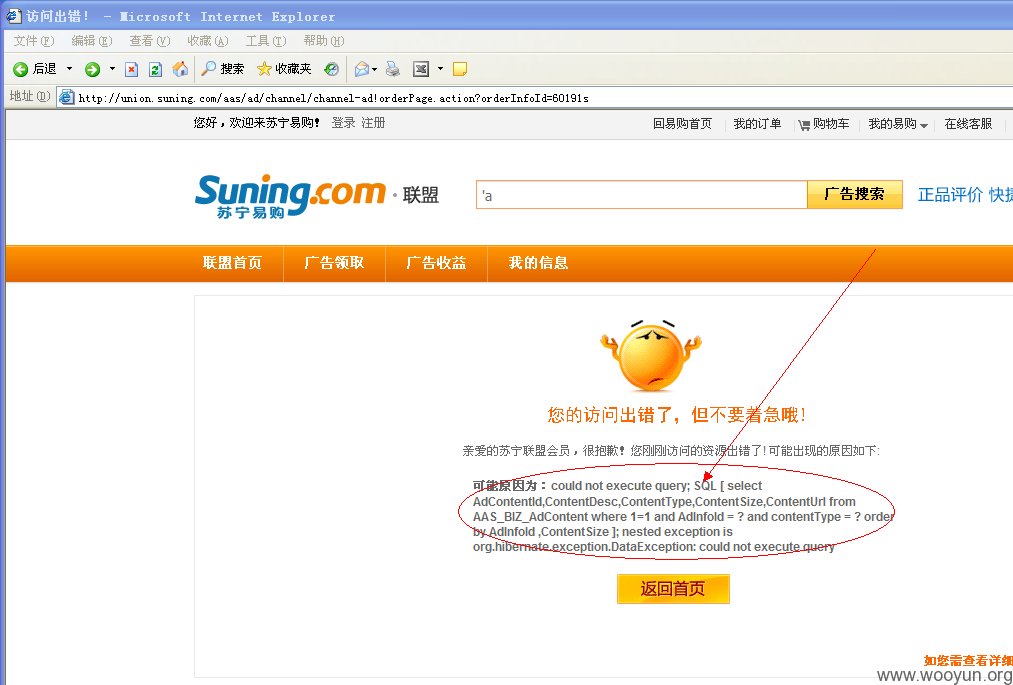Open the 收藏(A) menu

point(208,41)
